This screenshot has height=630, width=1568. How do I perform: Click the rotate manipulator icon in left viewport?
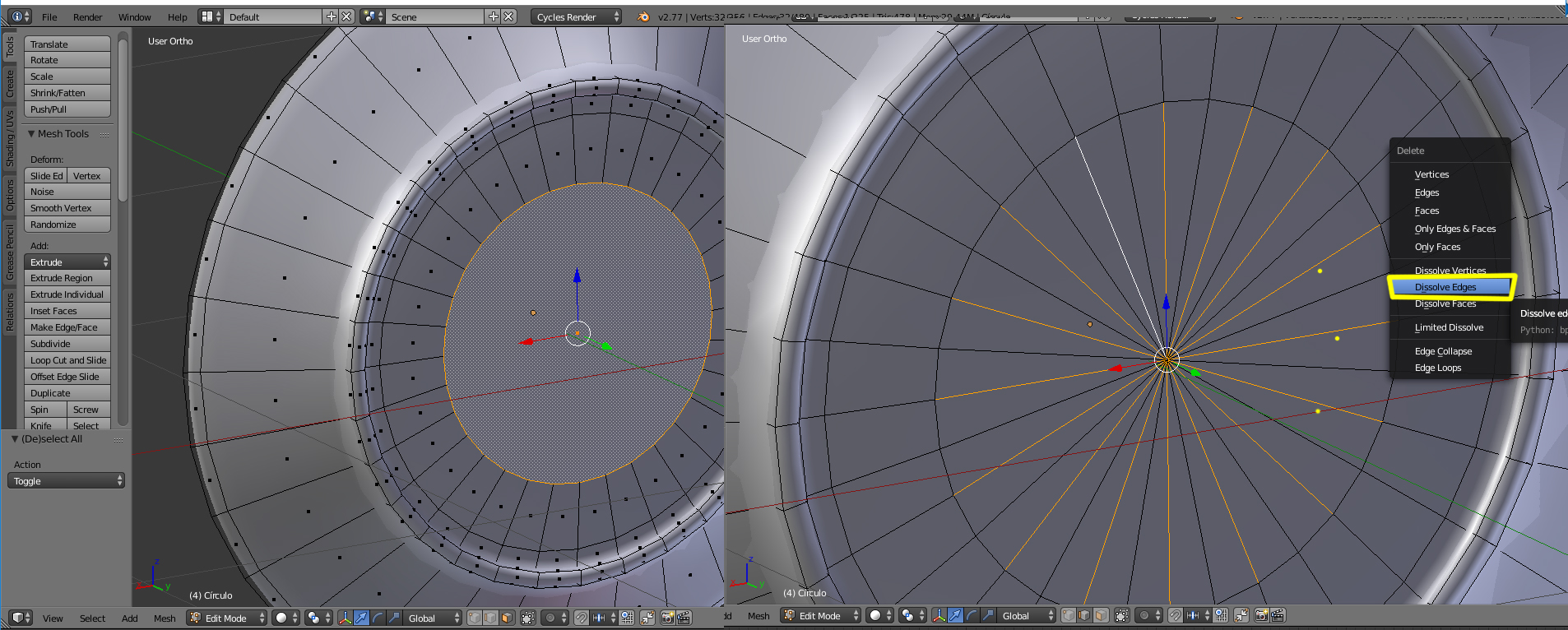[378, 618]
